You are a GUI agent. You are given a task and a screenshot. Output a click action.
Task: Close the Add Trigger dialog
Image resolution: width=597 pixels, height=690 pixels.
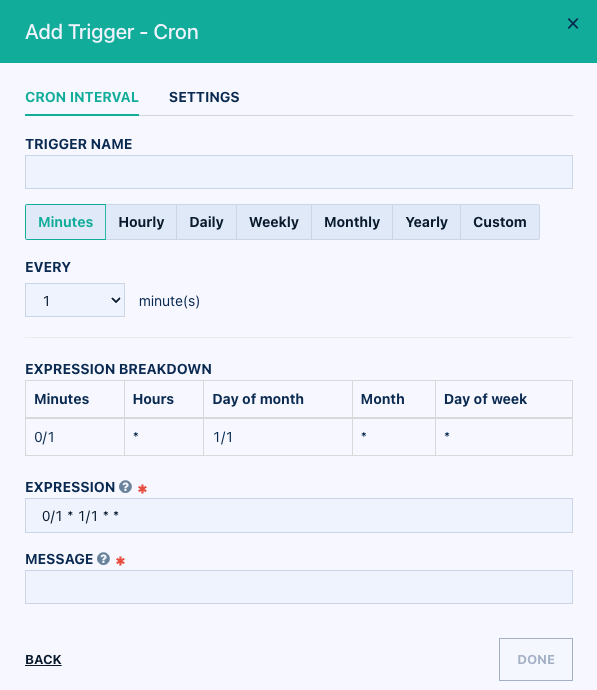point(572,24)
